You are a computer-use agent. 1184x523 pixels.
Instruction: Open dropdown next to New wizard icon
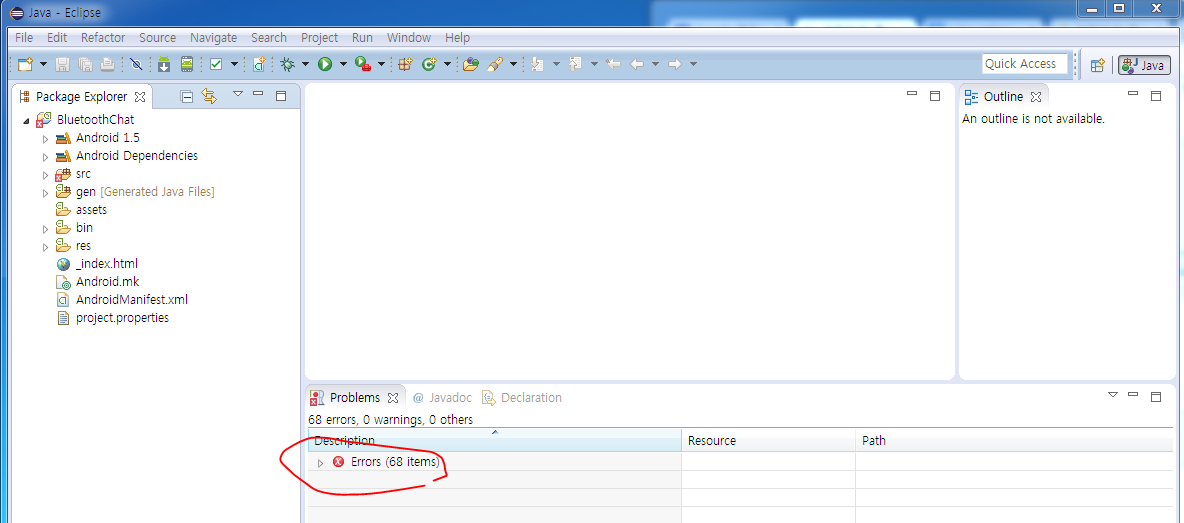point(43,65)
